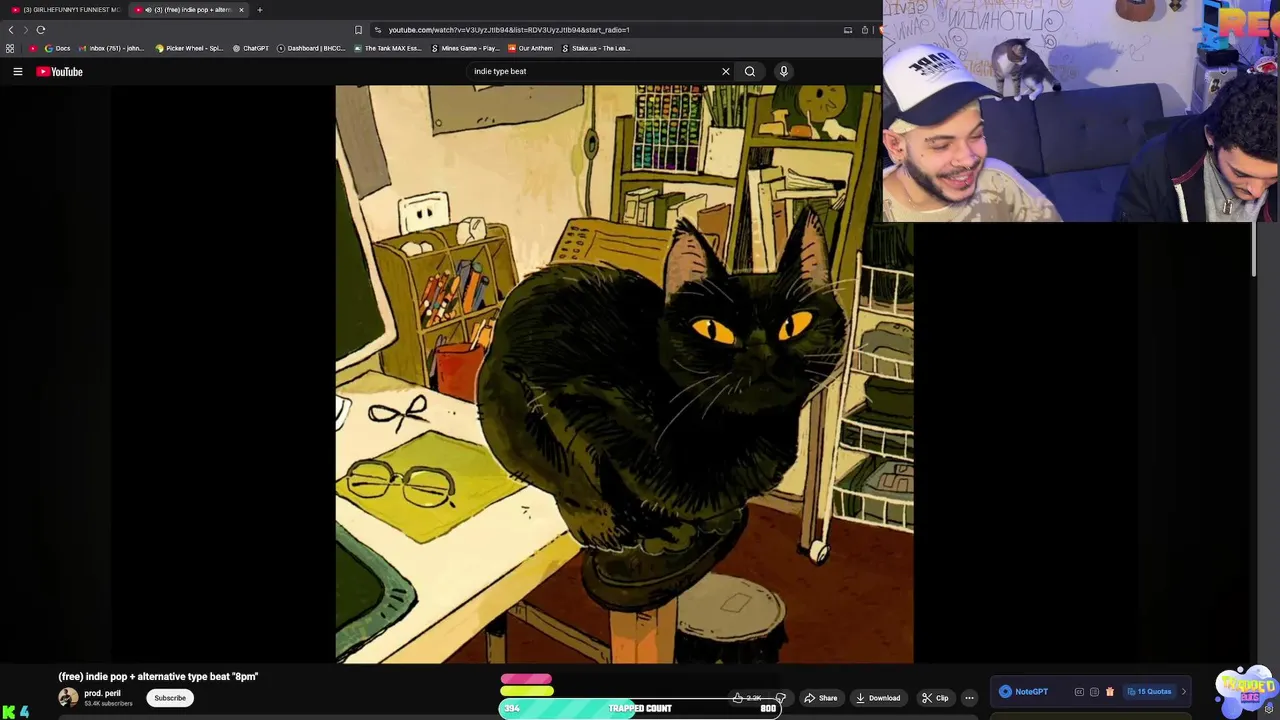Viewport: 1280px width, 720px height.
Task: Open the share icon in the address bar
Action: pyautogui.click(x=865, y=30)
